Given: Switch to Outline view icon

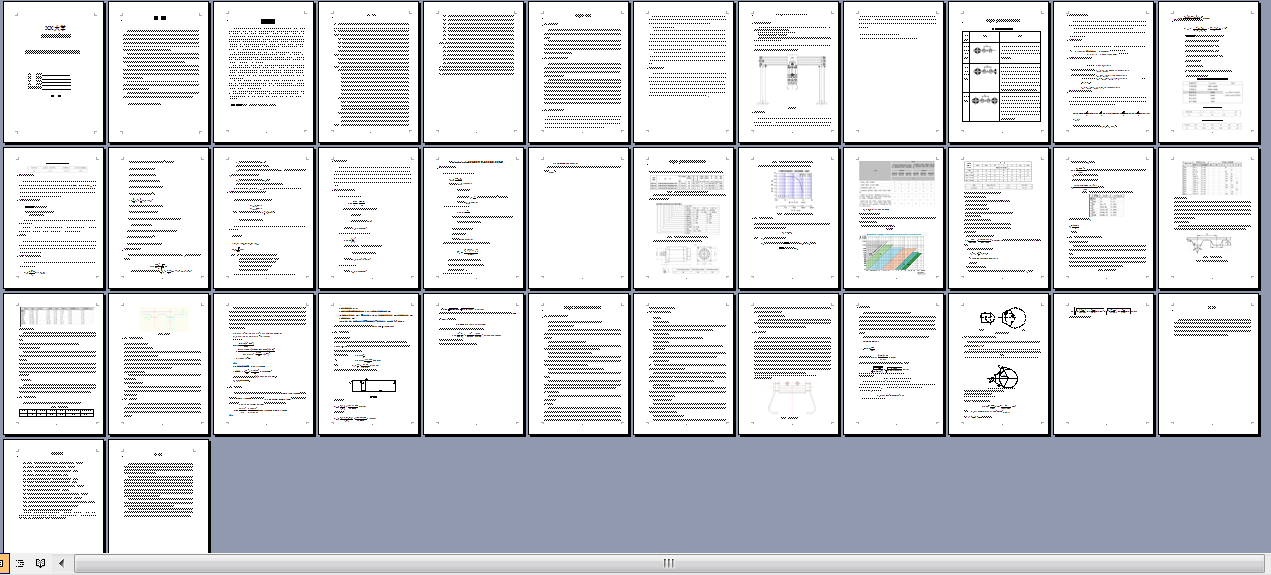Looking at the screenshot, I should coord(20,563).
